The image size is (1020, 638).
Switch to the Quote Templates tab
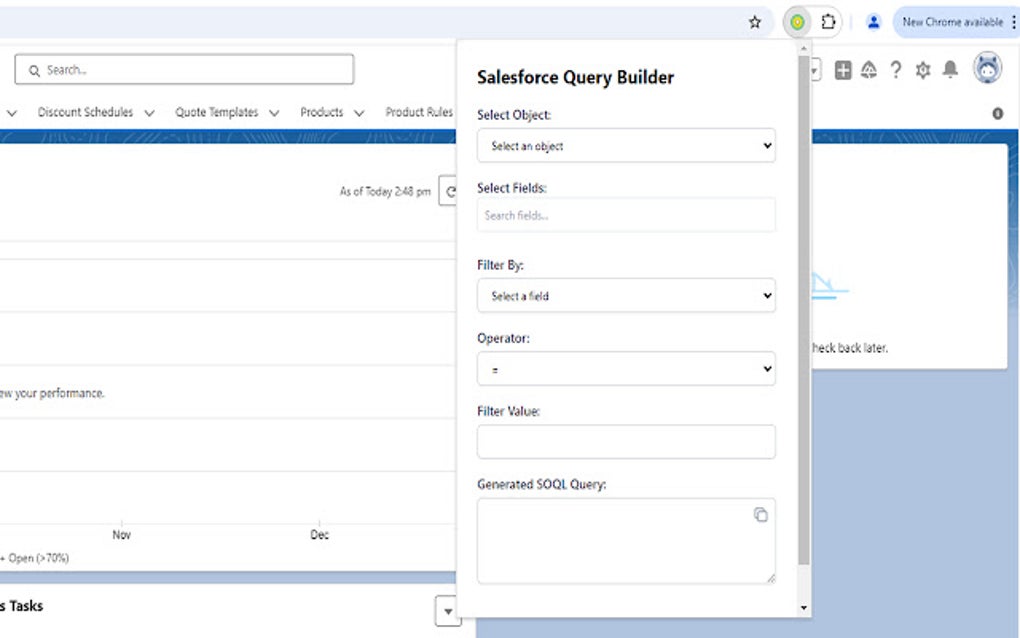216,112
